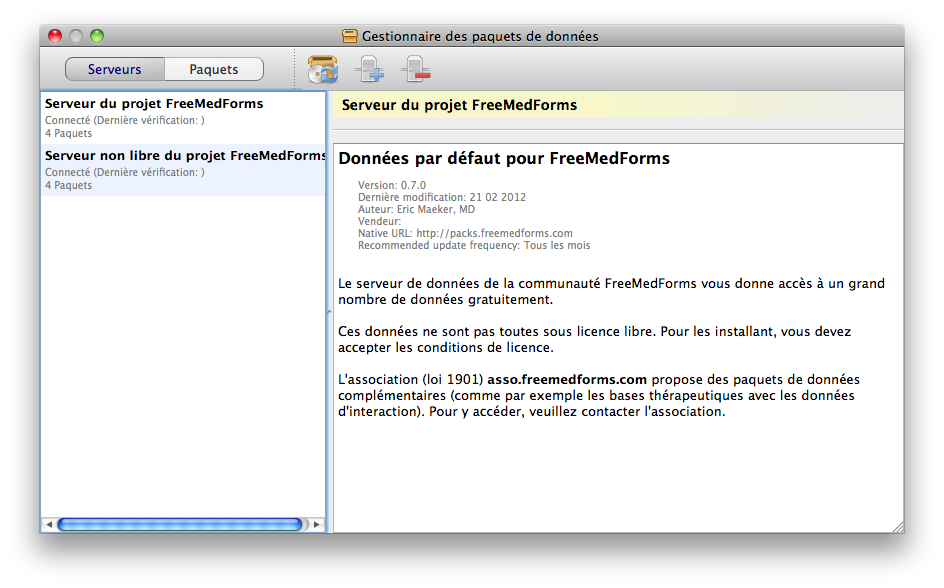Click the Données par défaut pour FreeMedForms heading
The width and height of the screenshot is (944, 588).
(504, 158)
